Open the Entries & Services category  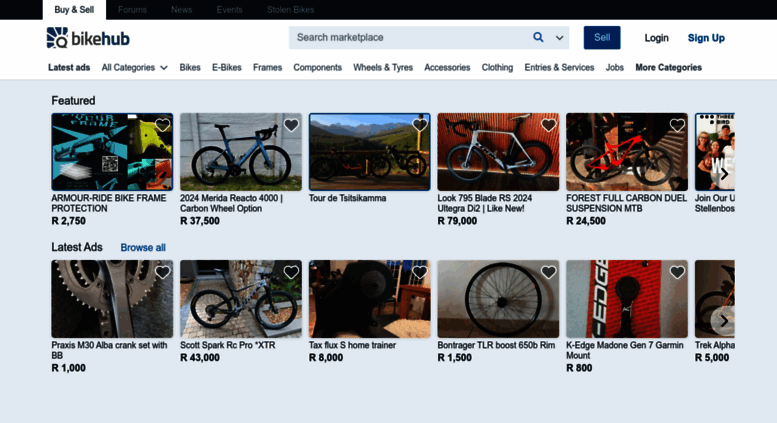pos(559,67)
